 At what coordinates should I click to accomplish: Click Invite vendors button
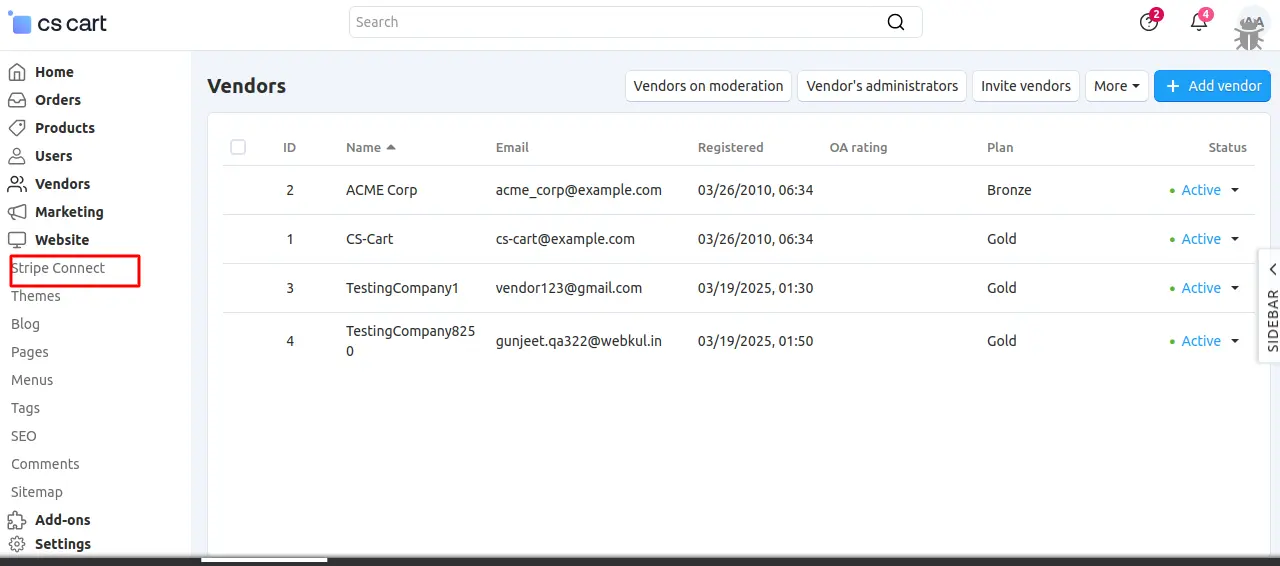pyautogui.click(x=1026, y=86)
